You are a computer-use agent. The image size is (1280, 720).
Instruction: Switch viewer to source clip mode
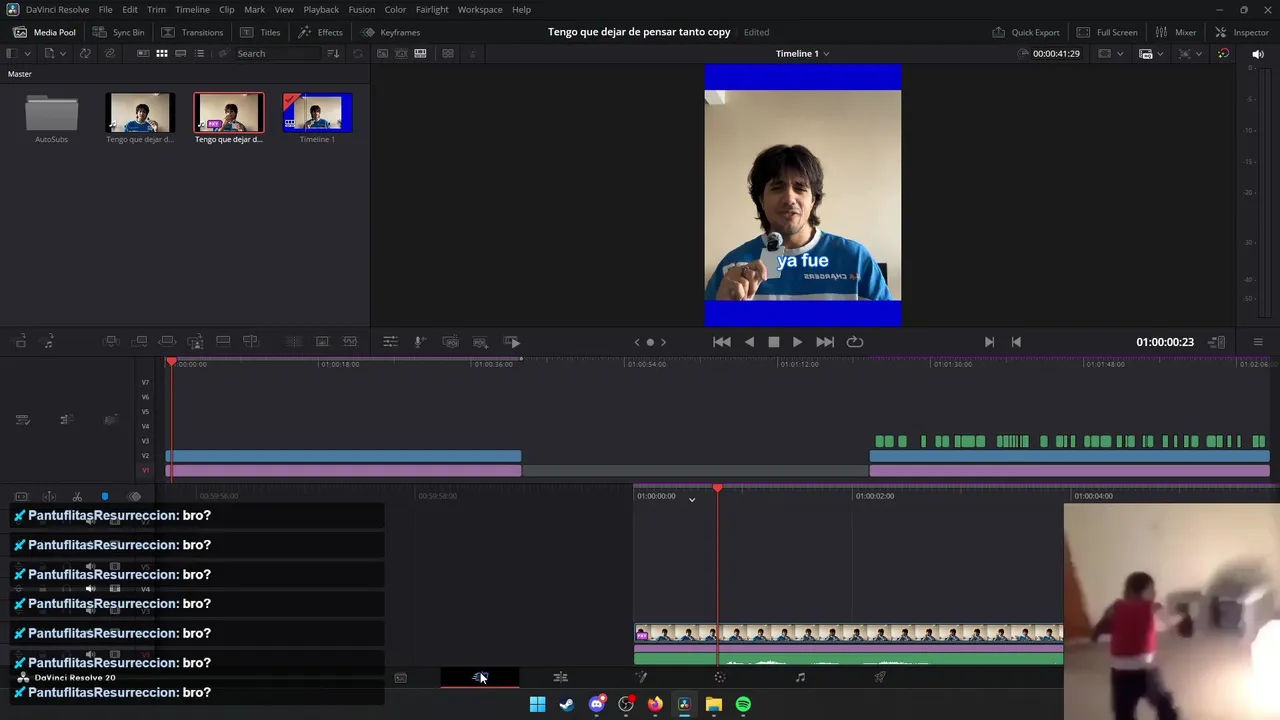[382, 53]
